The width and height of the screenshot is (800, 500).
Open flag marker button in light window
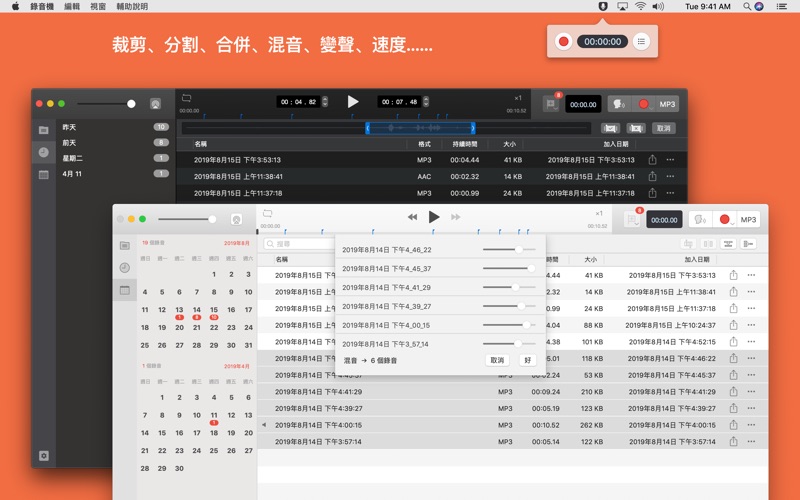pyautogui.click(x=632, y=219)
